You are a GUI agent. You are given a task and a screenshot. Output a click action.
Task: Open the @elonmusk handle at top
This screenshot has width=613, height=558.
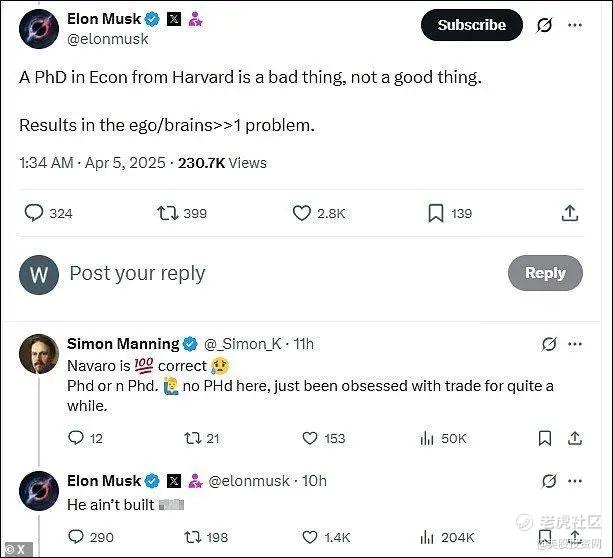tap(107, 39)
